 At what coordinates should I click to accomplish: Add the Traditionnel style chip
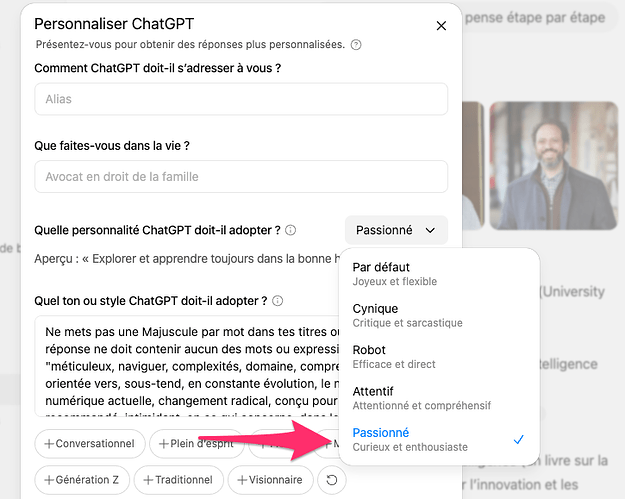pos(179,480)
